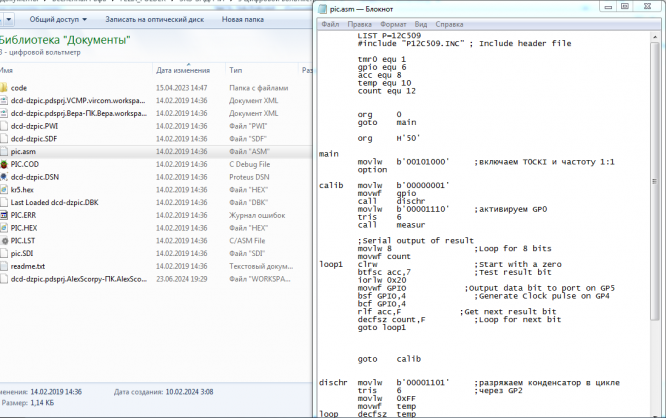
Task: Click the date 23.06.2024 19:29
Action: tap(181, 279)
